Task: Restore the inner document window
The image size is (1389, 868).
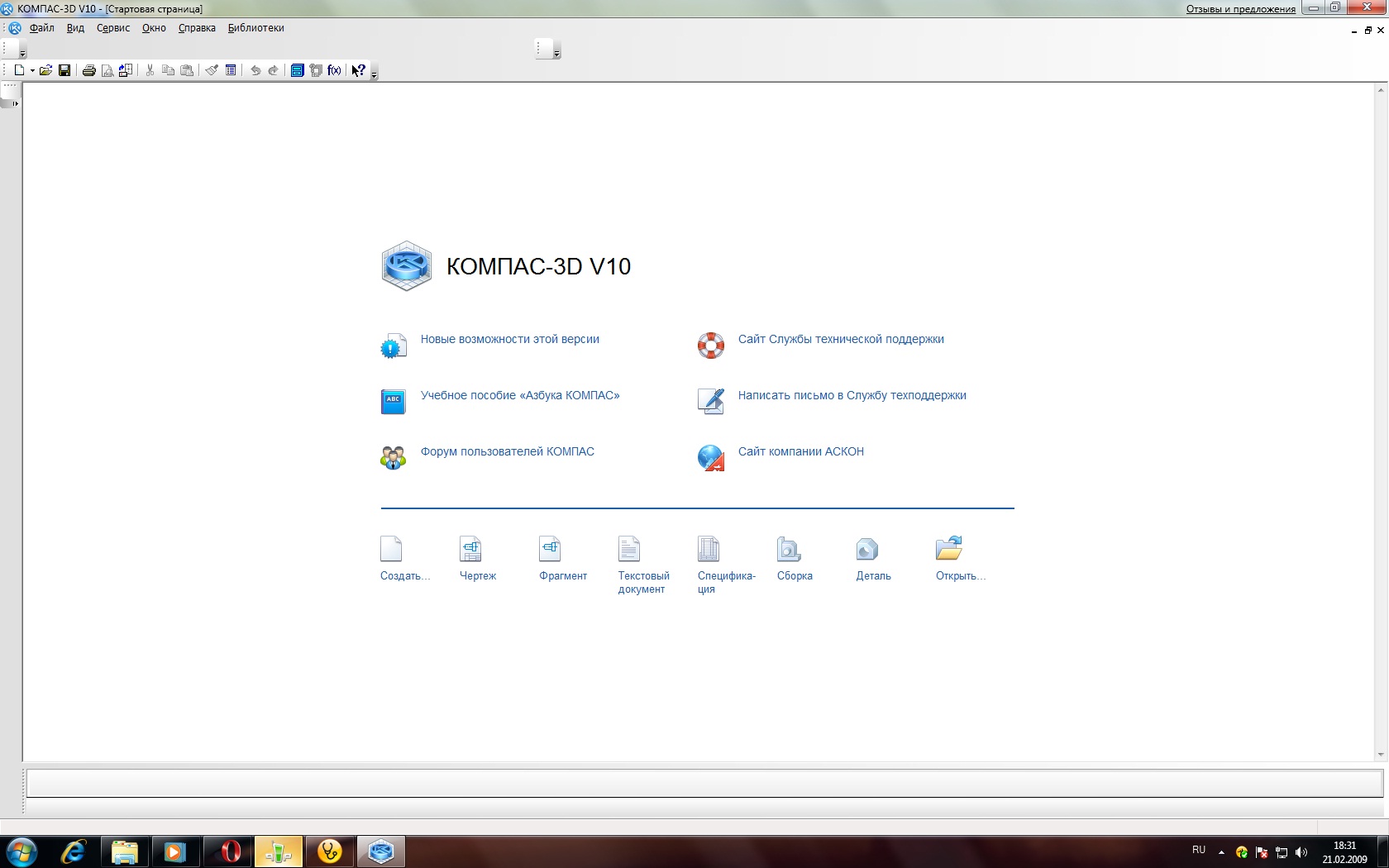Action: pyautogui.click(x=1368, y=31)
